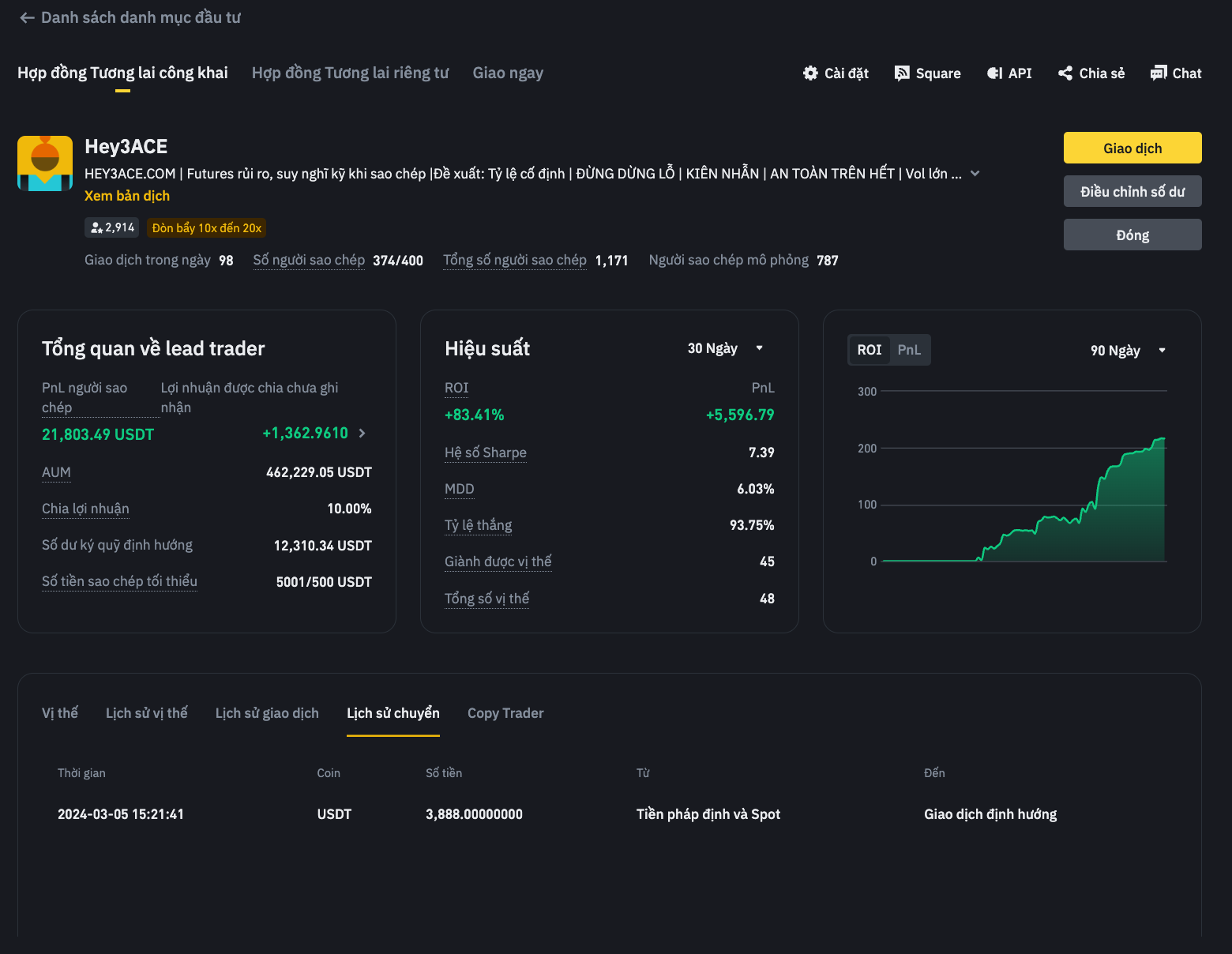Switch chart to PnL view
The width and height of the screenshot is (1232, 954).
(909, 350)
